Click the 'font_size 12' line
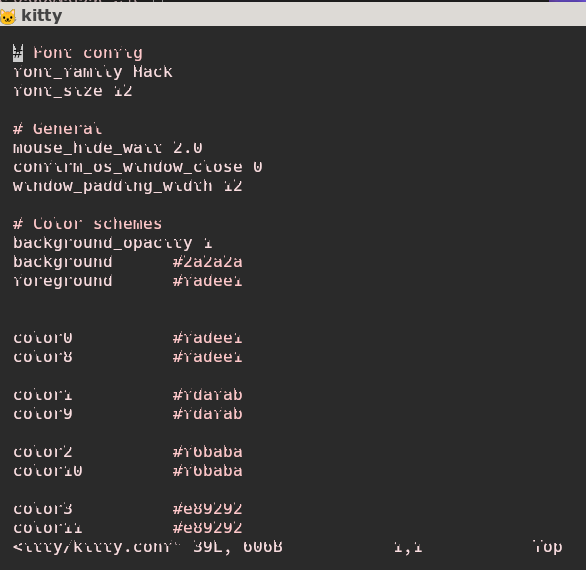The width and height of the screenshot is (586, 570). pos(73,91)
